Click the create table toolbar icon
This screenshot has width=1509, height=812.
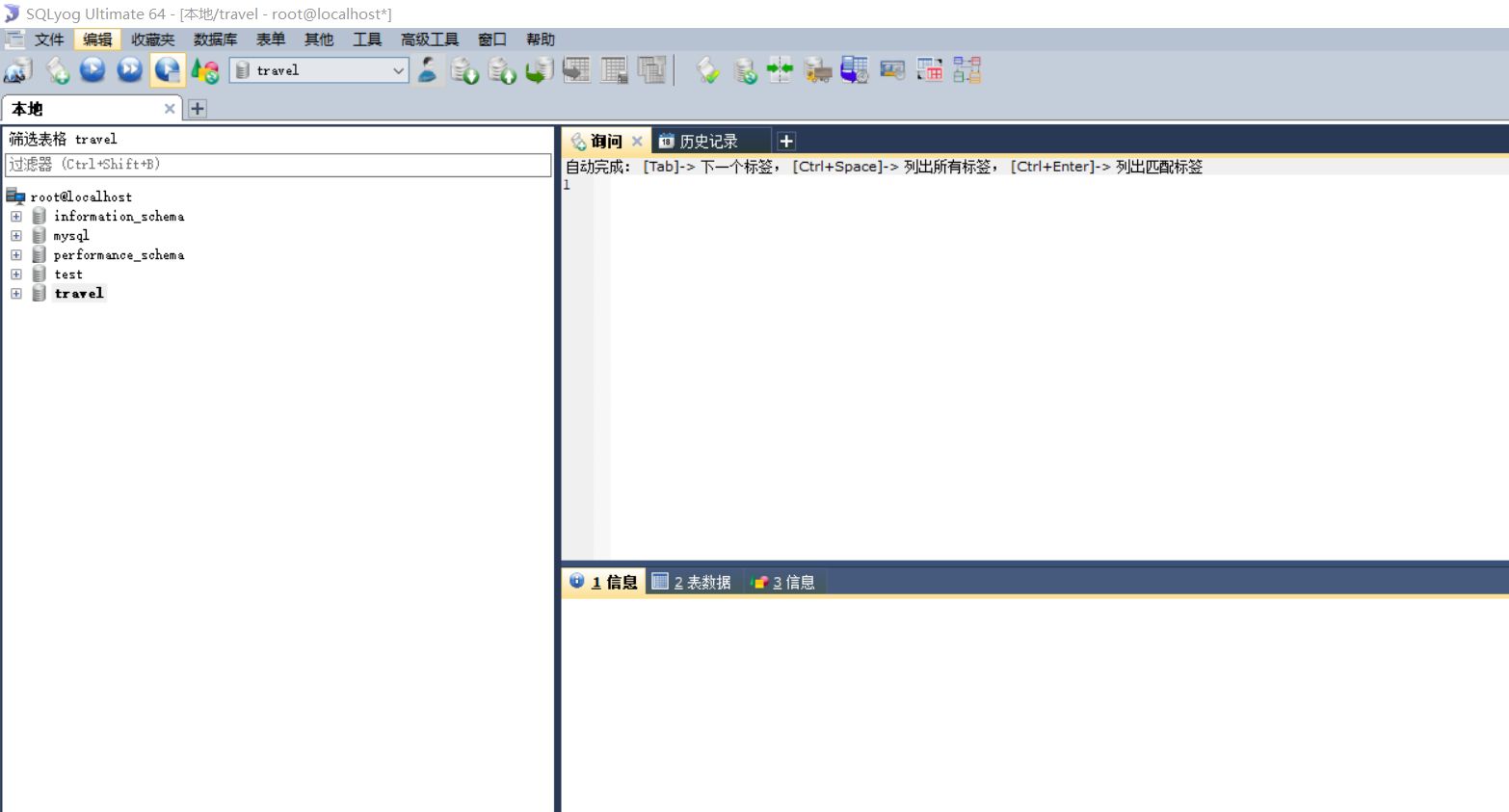[576, 70]
